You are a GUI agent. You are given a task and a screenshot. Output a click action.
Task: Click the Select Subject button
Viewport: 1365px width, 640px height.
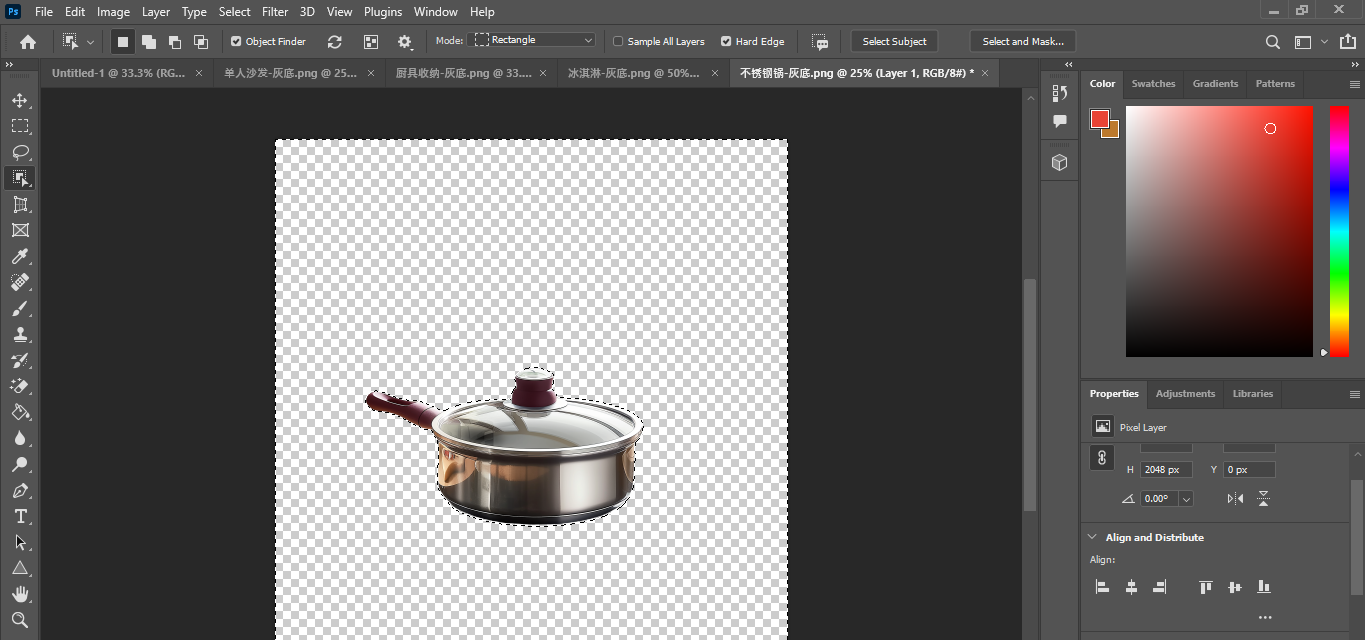point(894,42)
